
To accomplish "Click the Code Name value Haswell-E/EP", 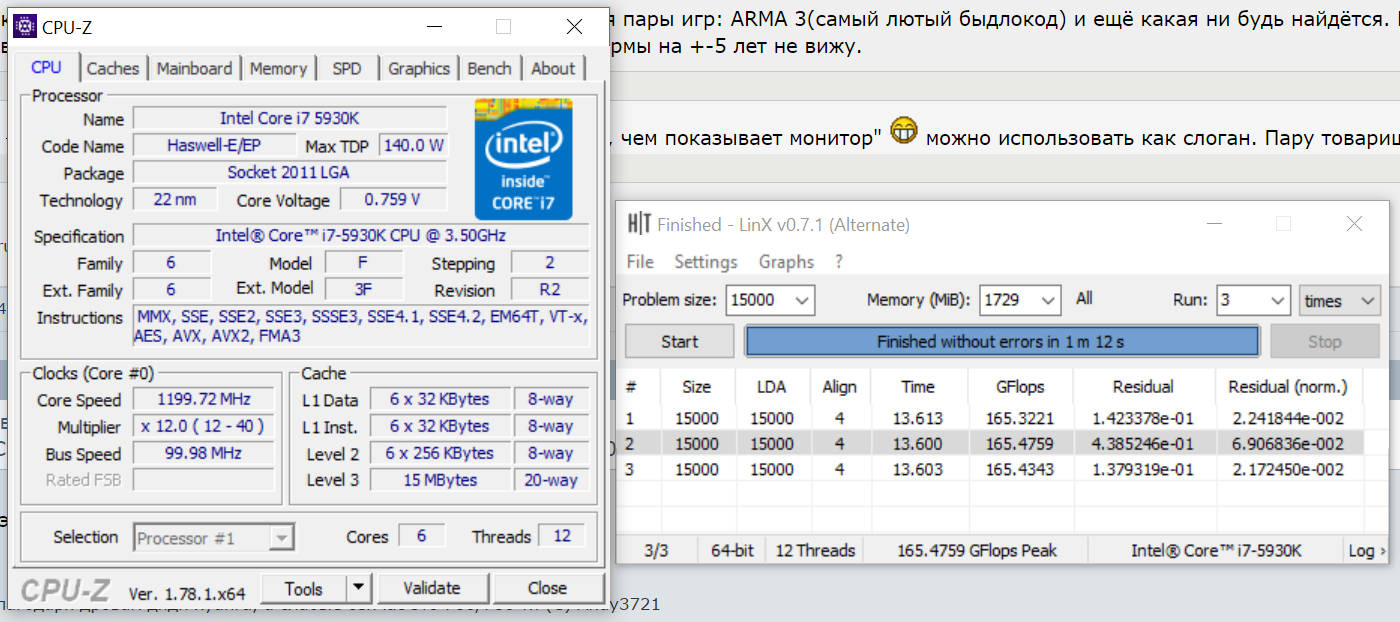I will (x=216, y=146).
